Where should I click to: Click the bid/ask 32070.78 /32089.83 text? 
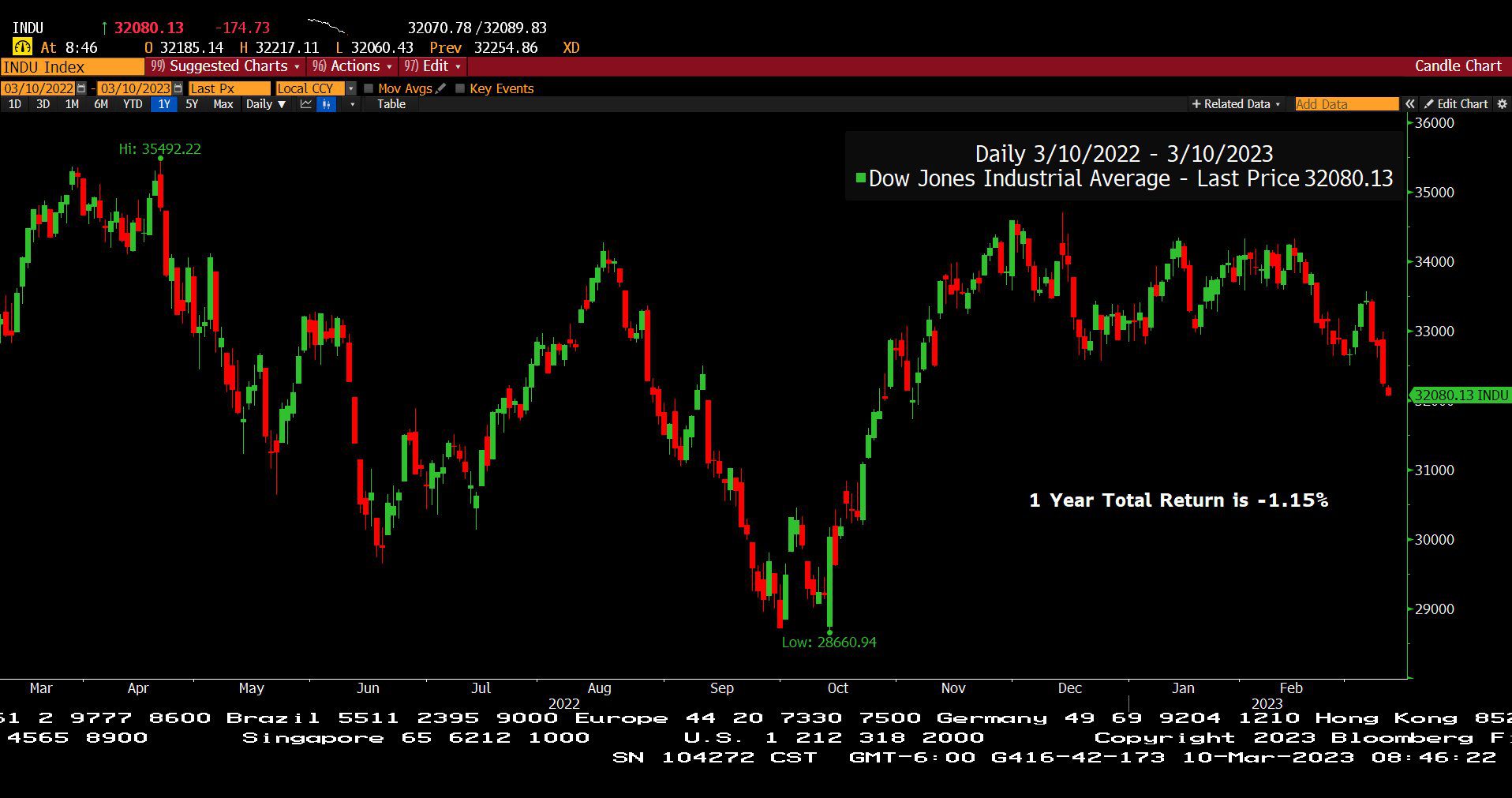coord(477,28)
